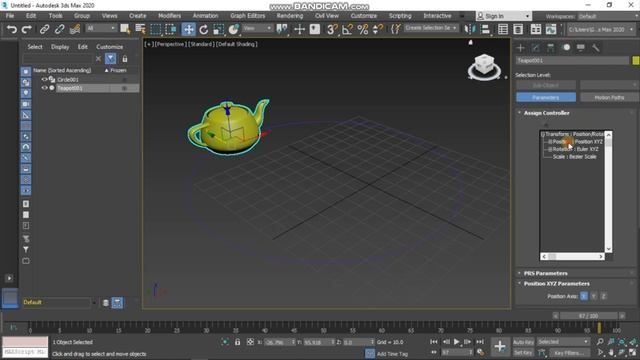Open Select by Name dialog icon
640x360 pixels.
(x=140, y=29)
